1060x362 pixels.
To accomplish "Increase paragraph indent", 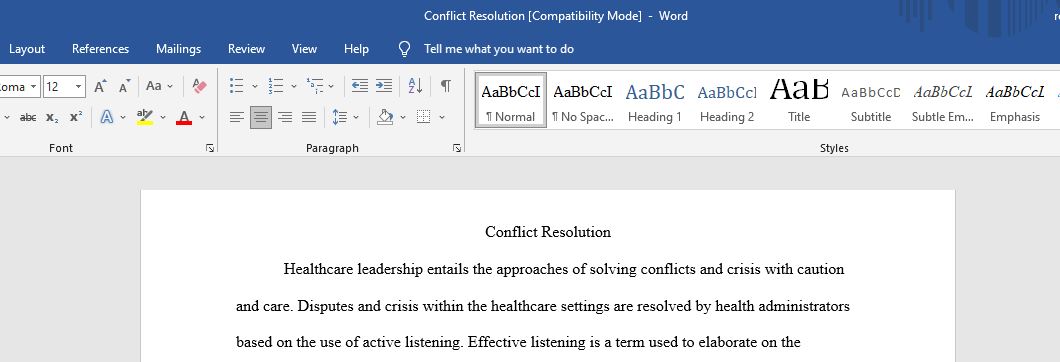I will (x=384, y=86).
